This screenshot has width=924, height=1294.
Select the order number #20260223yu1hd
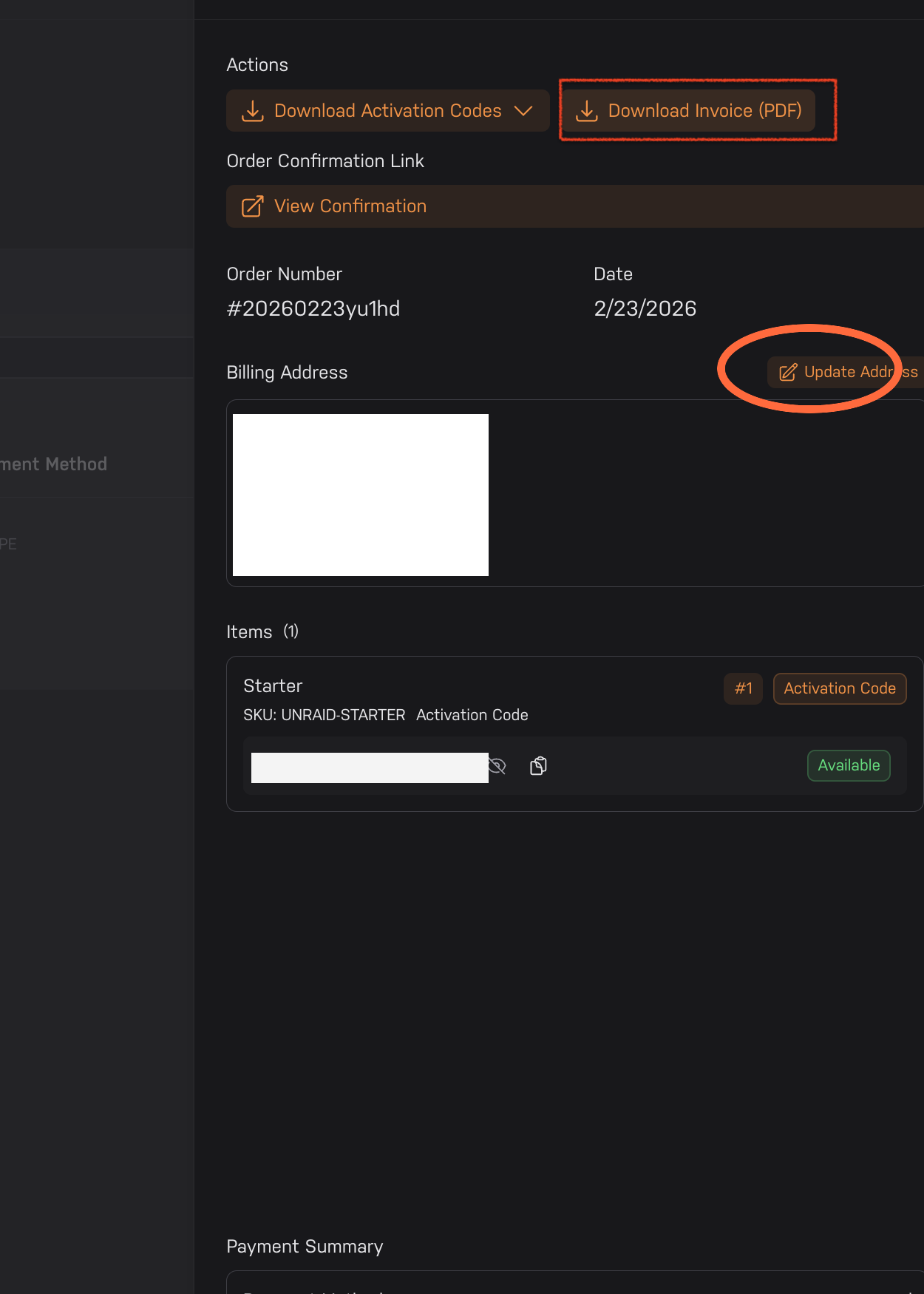[x=313, y=308]
